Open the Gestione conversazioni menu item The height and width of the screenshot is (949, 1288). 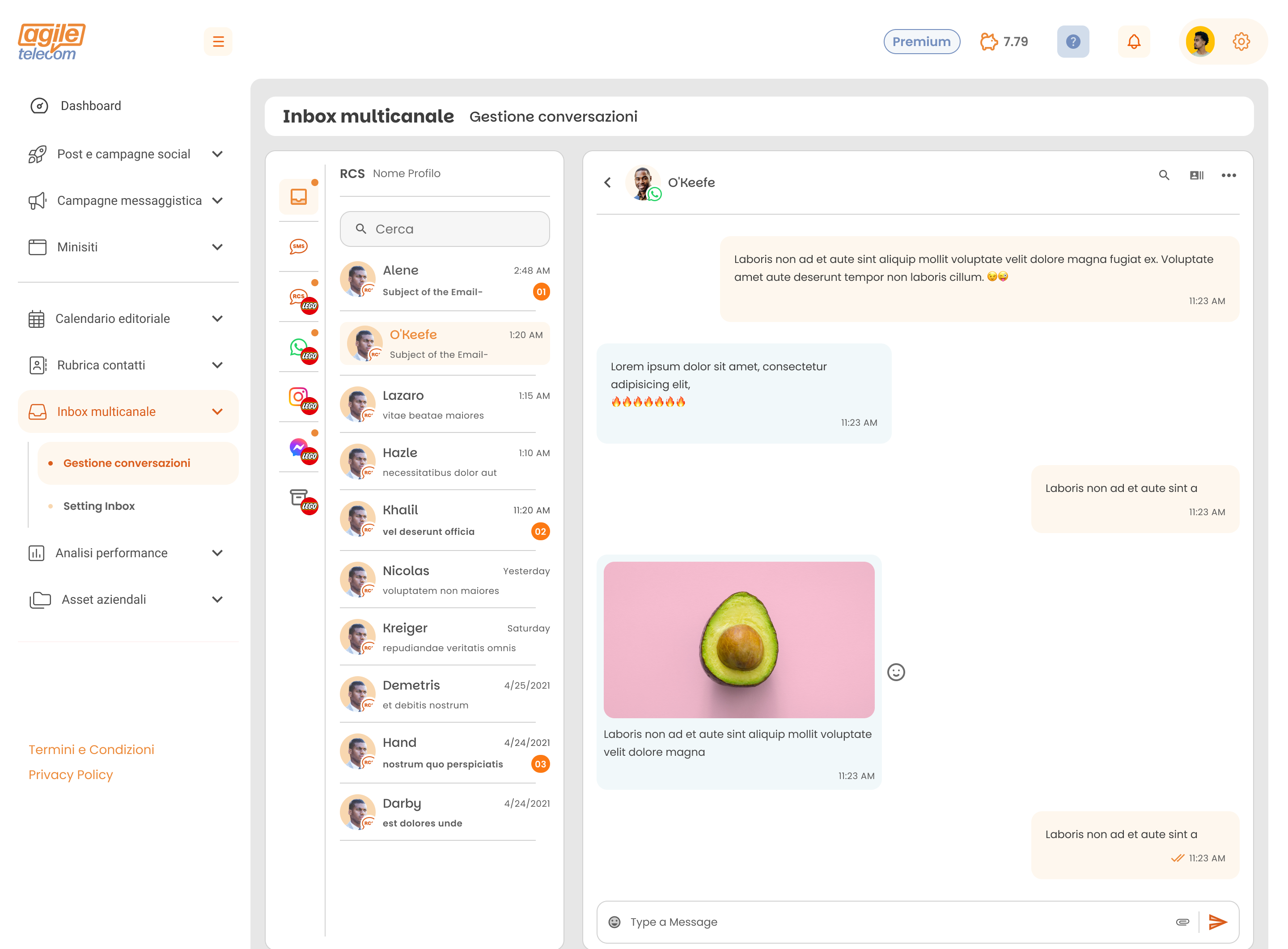[x=127, y=462]
